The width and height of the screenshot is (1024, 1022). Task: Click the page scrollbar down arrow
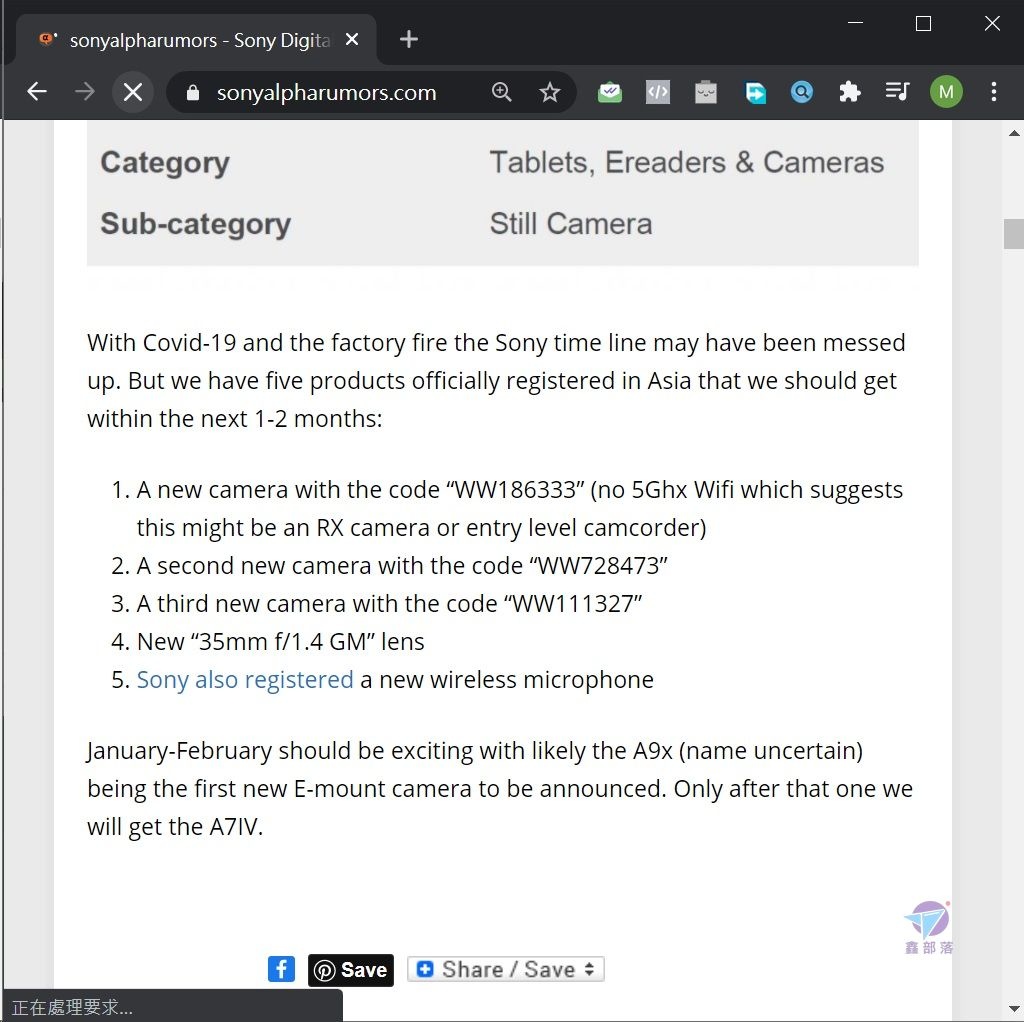(x=1014, y=1009)
